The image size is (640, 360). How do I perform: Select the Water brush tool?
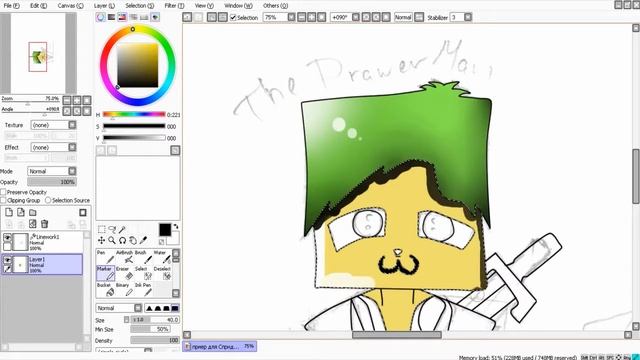[162, 257]
